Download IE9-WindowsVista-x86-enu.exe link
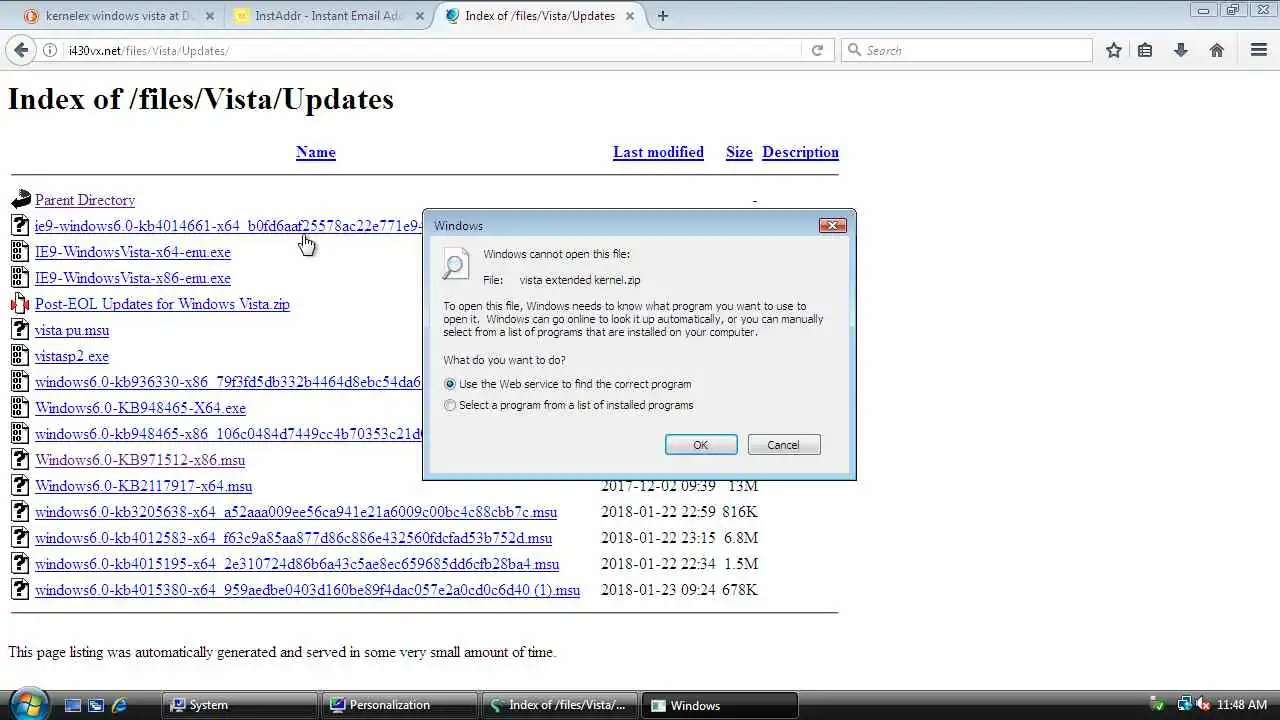The image size is (1280, 720). [x=133, y=278]
